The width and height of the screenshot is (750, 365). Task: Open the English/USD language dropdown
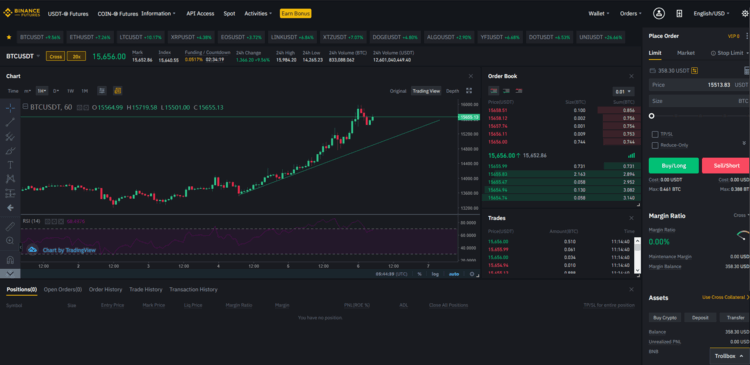[x=712, y=13]
